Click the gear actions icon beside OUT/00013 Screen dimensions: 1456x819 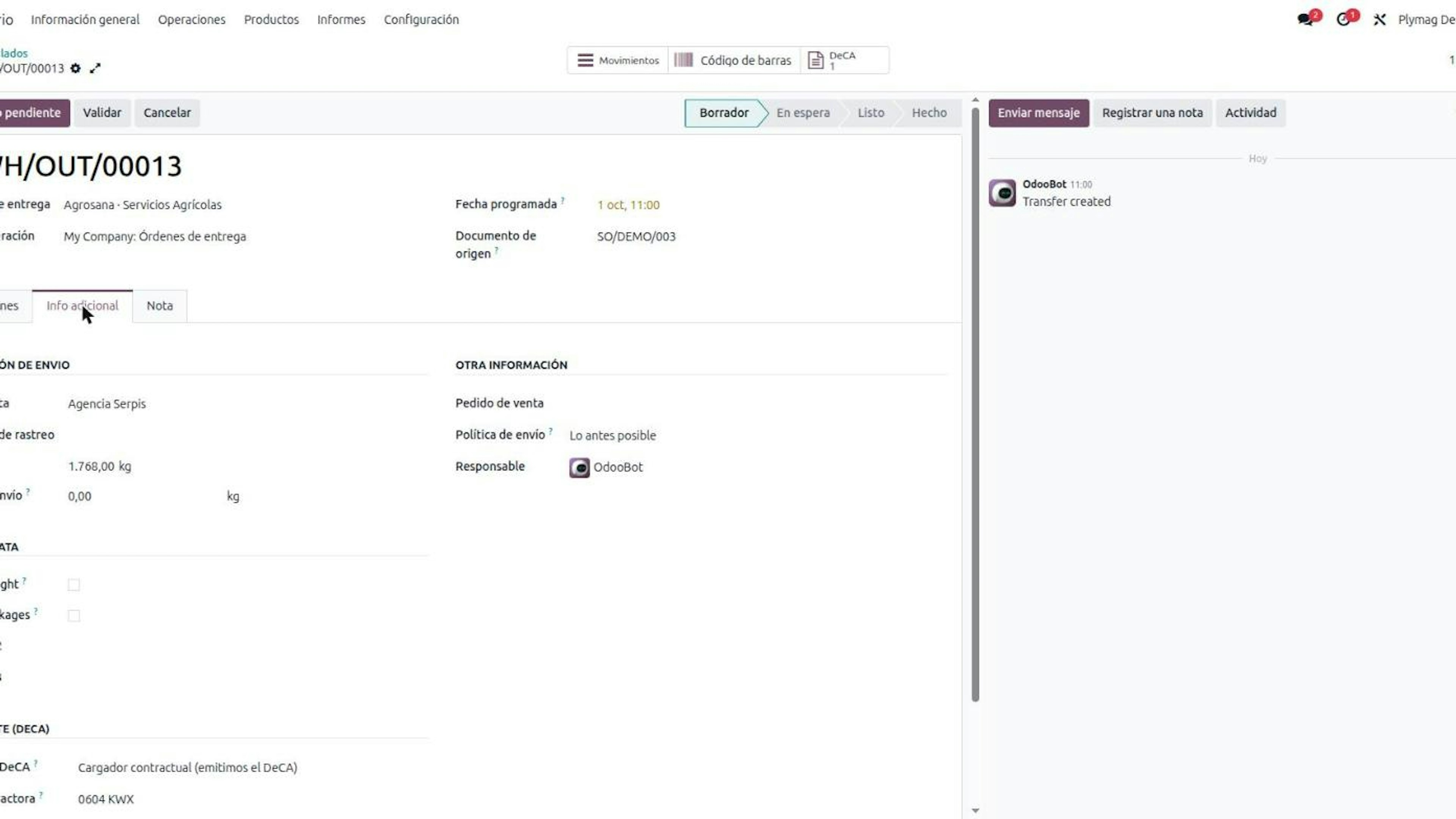76,68
